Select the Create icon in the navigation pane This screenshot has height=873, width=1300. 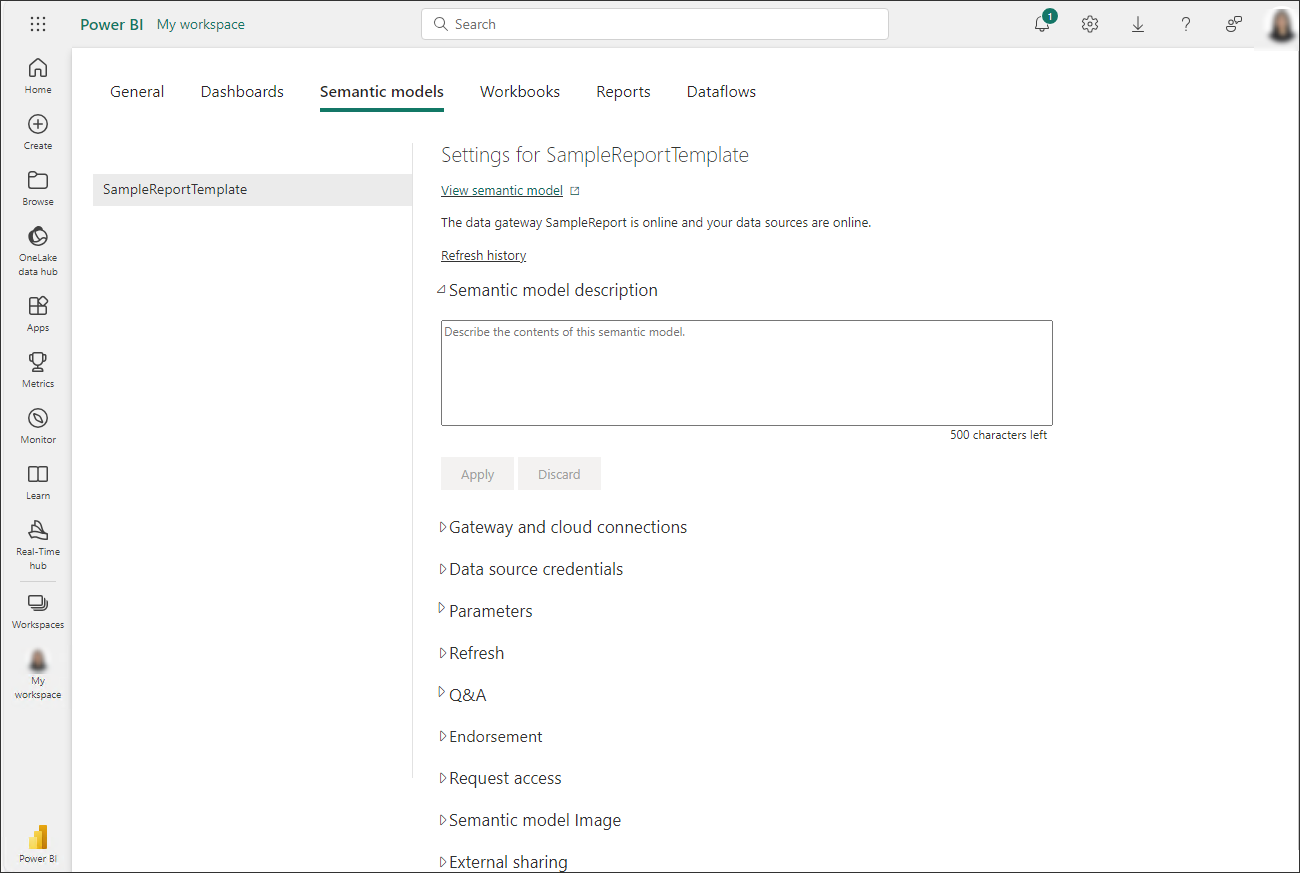[37, 128]
